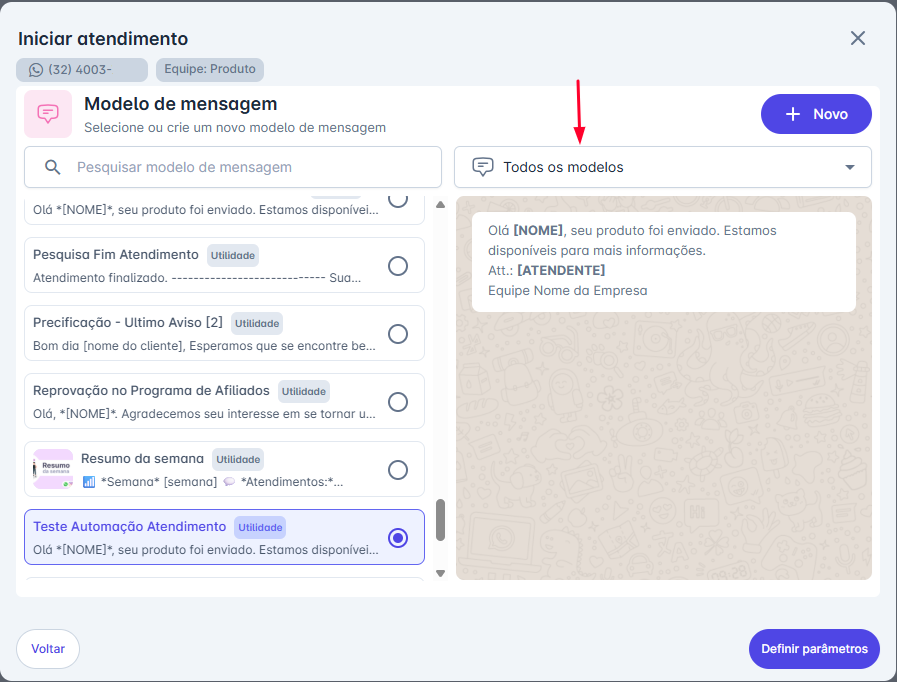Click the Equipe: Produto tag

pos(210,70)
